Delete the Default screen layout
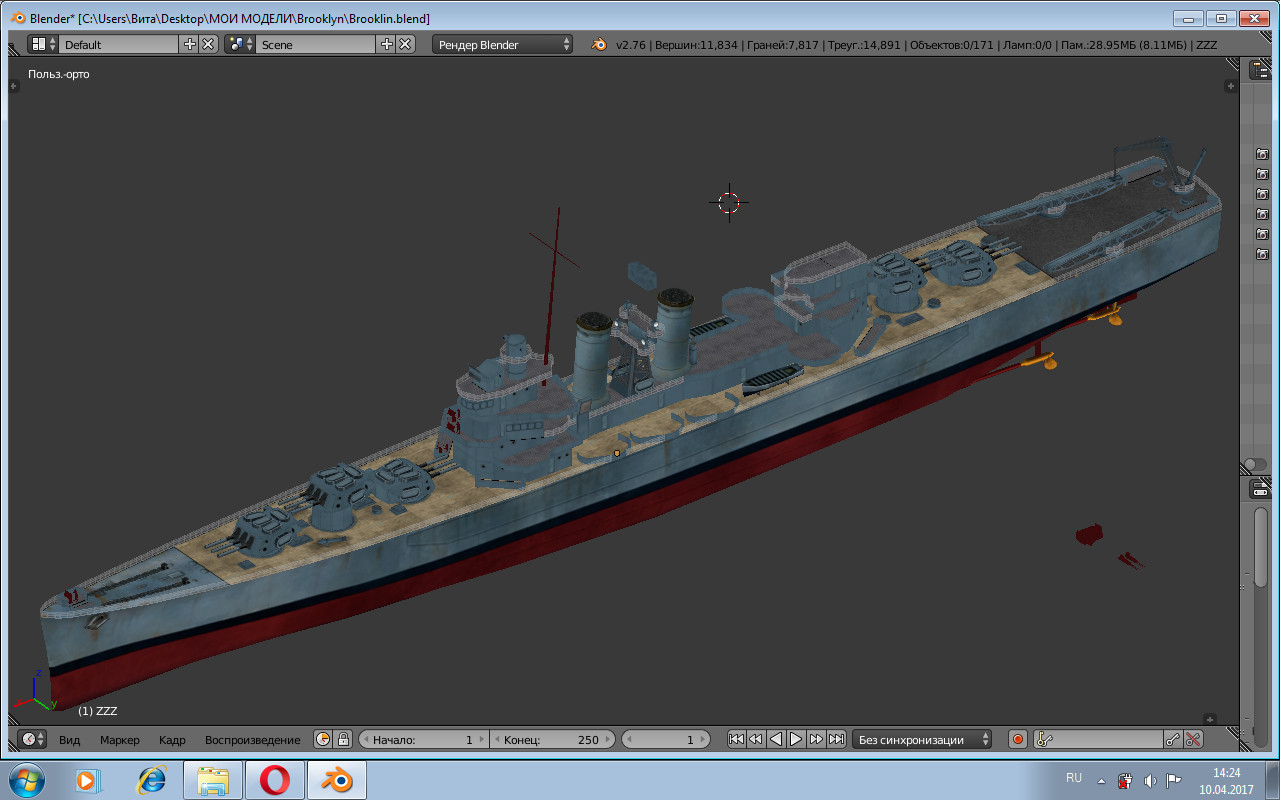1280x800 pixels. click(208, 44)
